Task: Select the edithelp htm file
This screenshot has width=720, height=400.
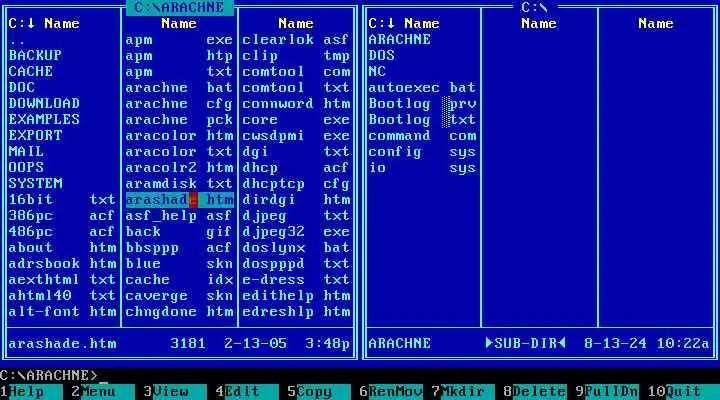Action: pos(296,296)
